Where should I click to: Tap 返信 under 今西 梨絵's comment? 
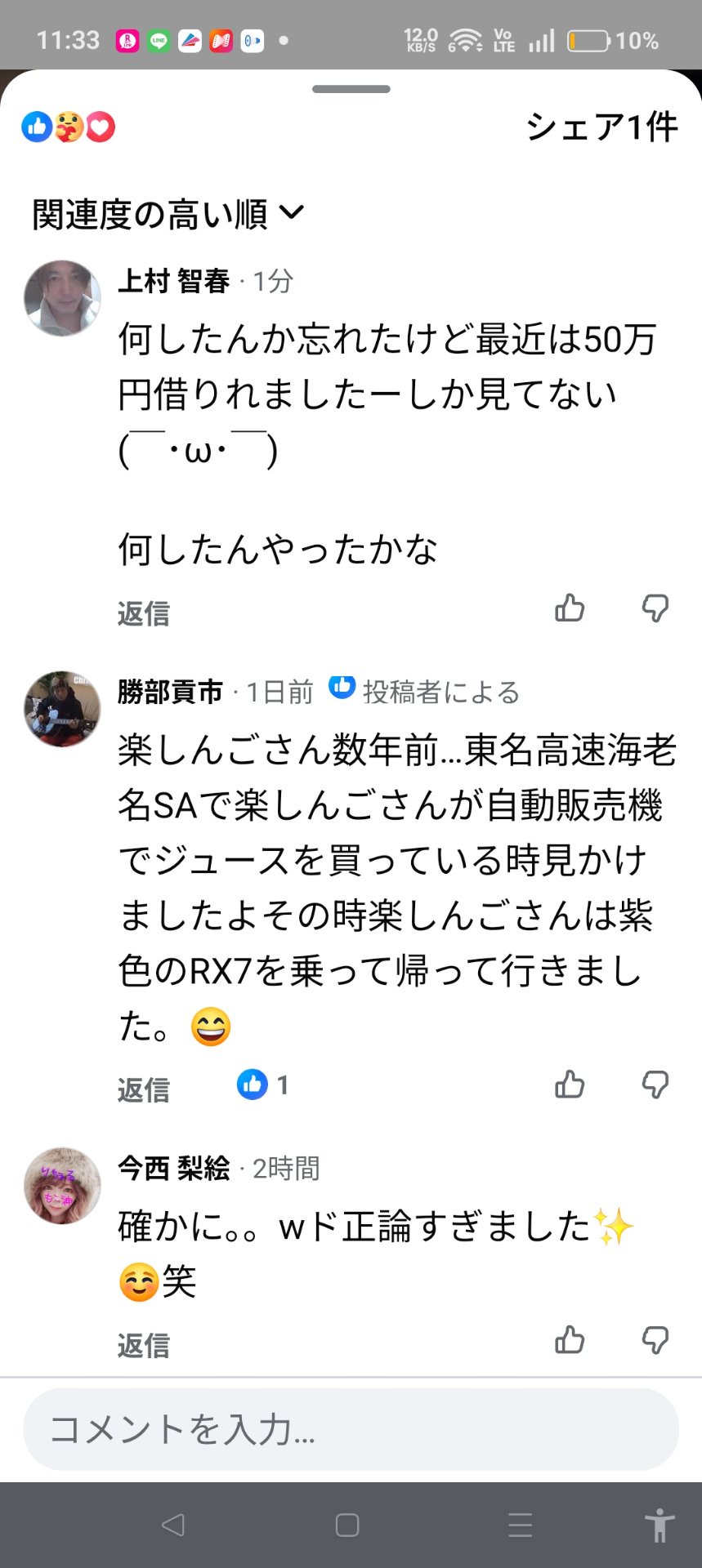point(144,1345)
